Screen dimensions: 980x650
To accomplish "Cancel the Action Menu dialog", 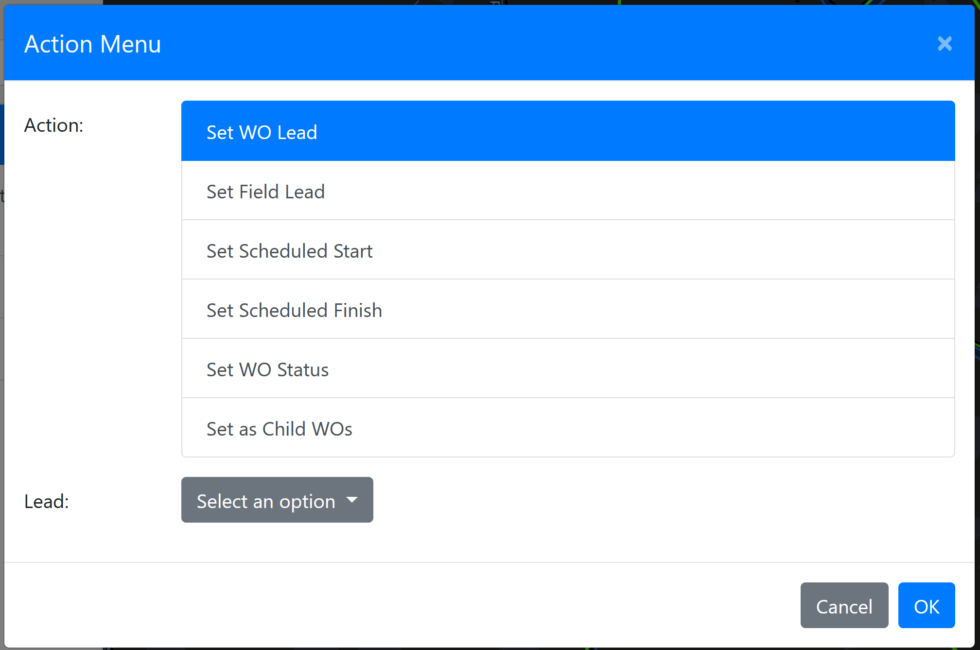I will pos(844,605).
